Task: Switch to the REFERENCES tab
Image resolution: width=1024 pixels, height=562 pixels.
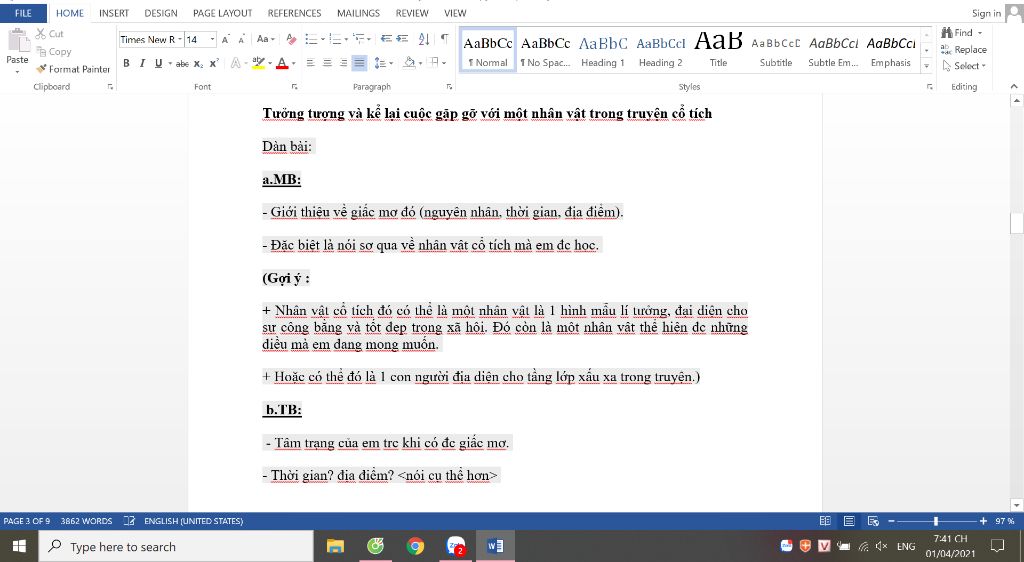Action: coord(295,13)
